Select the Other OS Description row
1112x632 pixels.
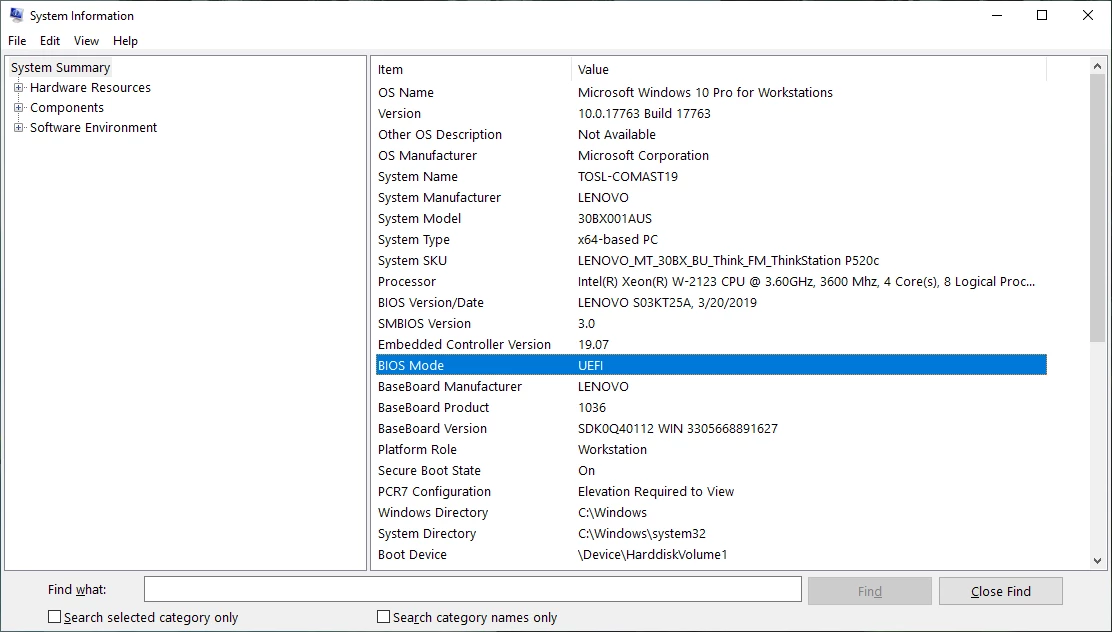709,135
